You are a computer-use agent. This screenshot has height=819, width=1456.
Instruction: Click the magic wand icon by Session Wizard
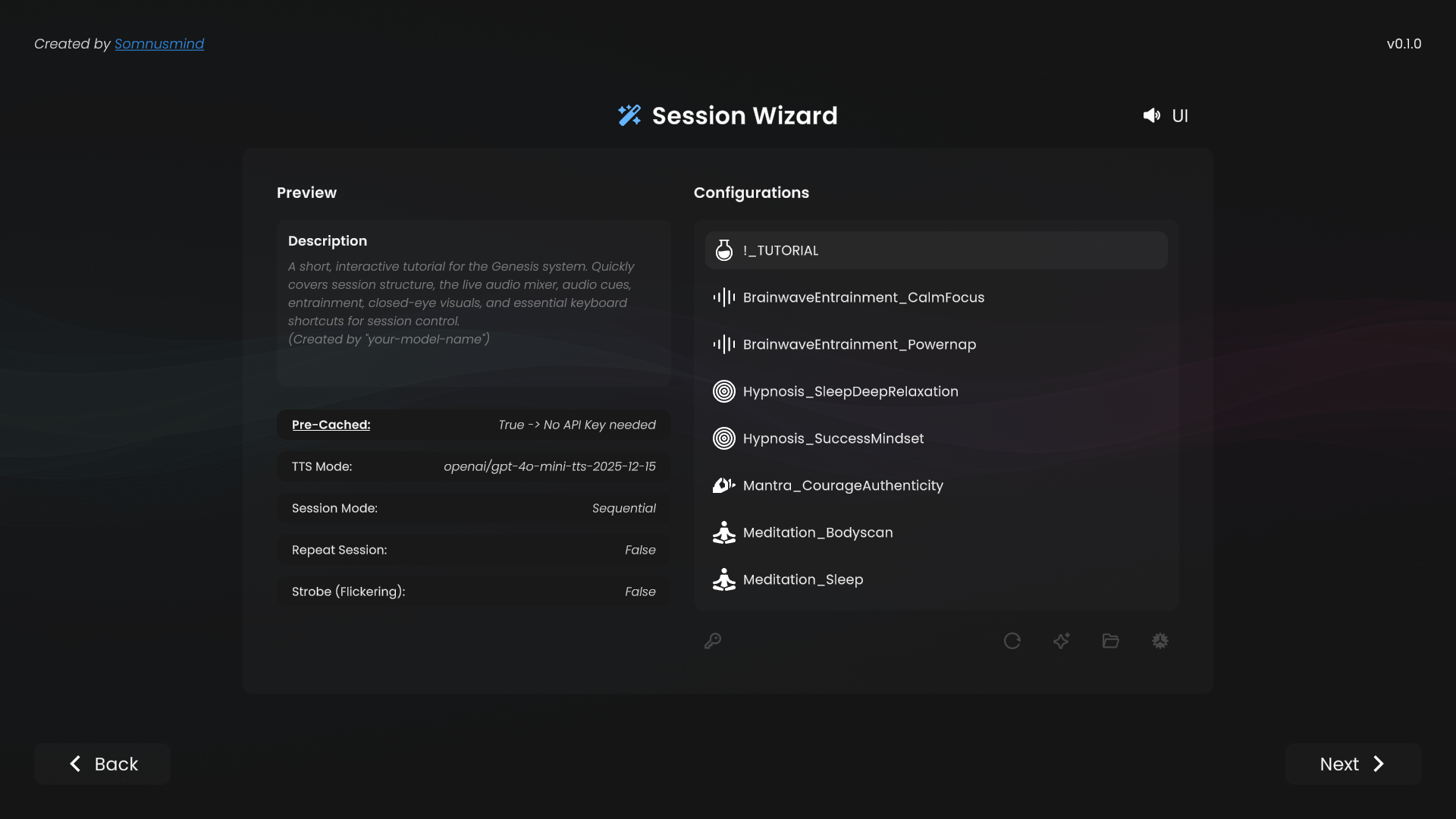point(629,115)
